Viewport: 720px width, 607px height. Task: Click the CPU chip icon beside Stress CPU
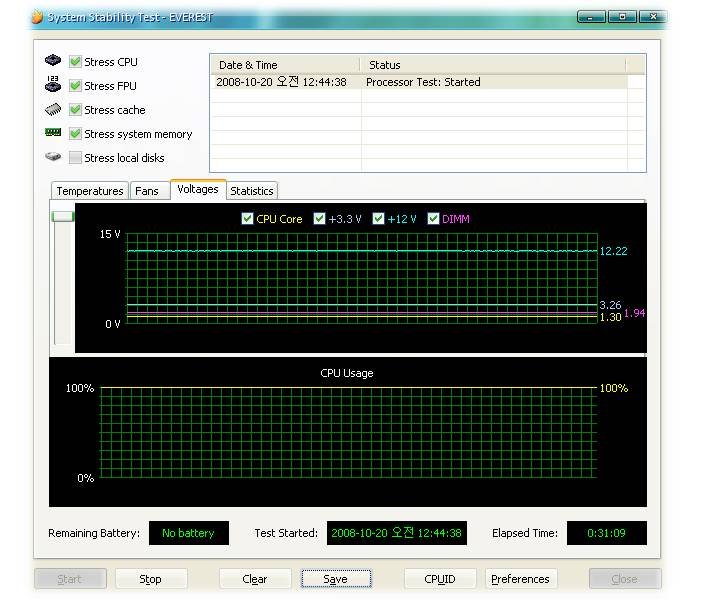click(53, 60)
